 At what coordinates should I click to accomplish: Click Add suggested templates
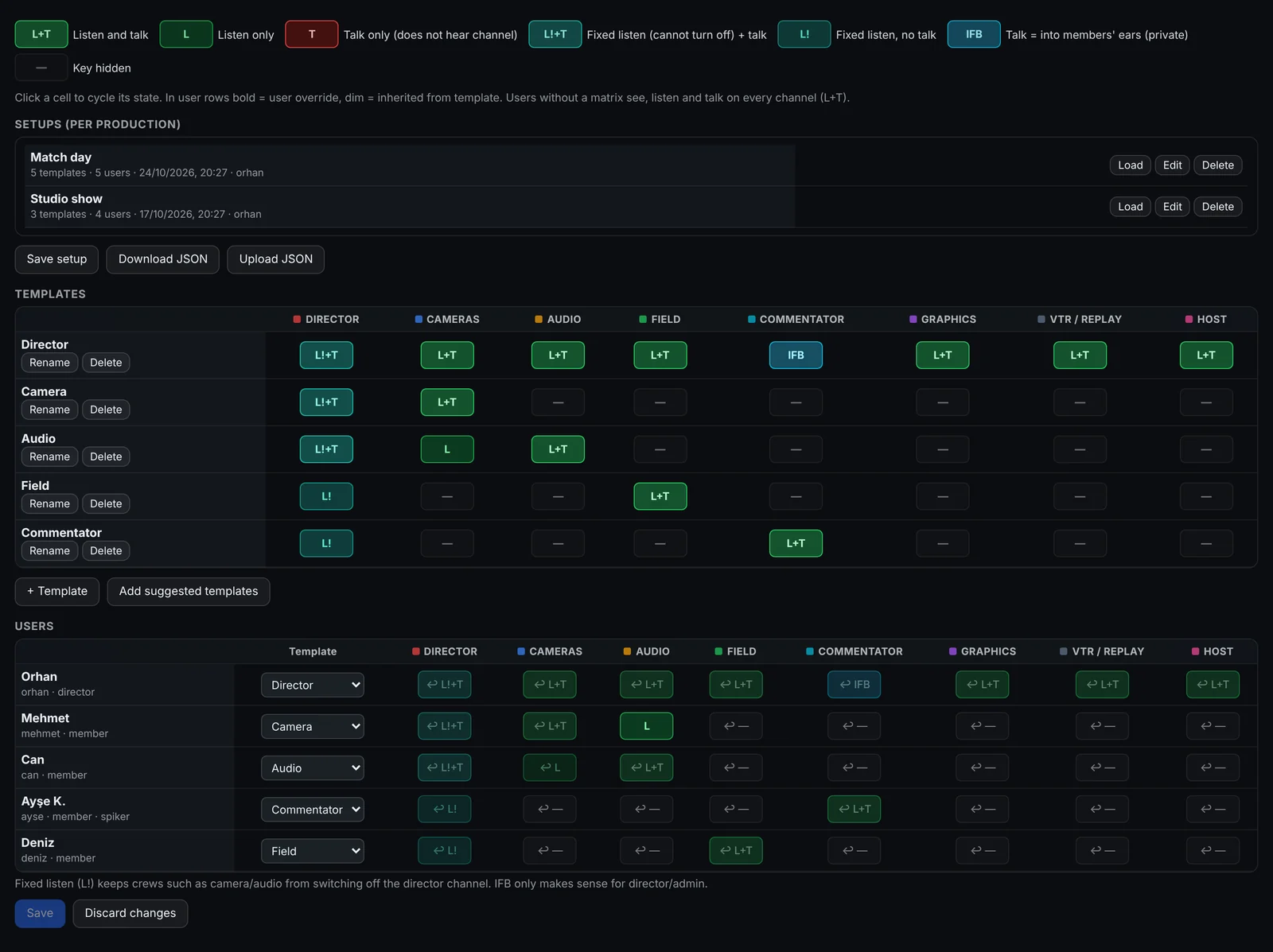(189, 592)
